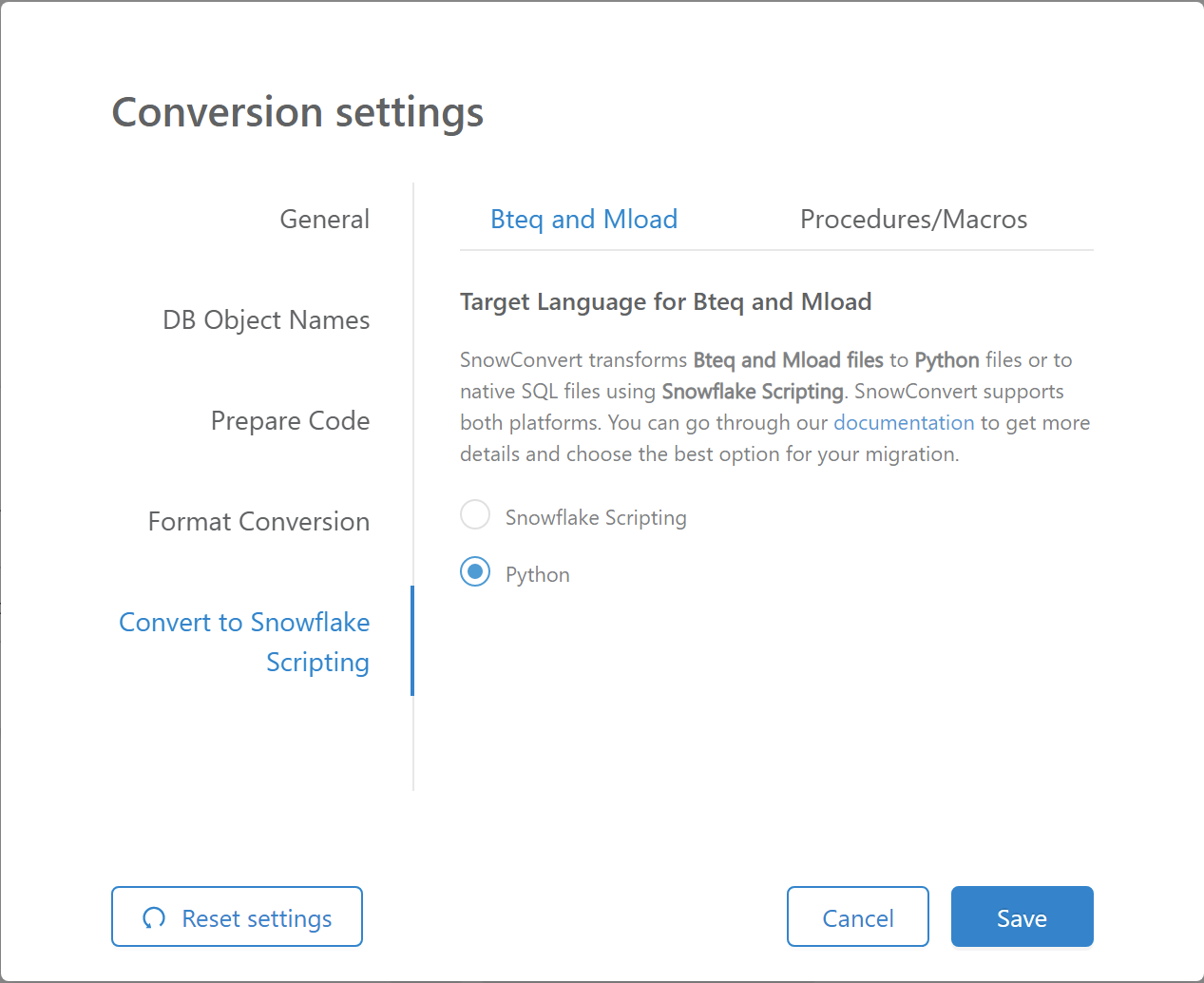Cancel the conversion settings dialog

click(x=857, y=917)
